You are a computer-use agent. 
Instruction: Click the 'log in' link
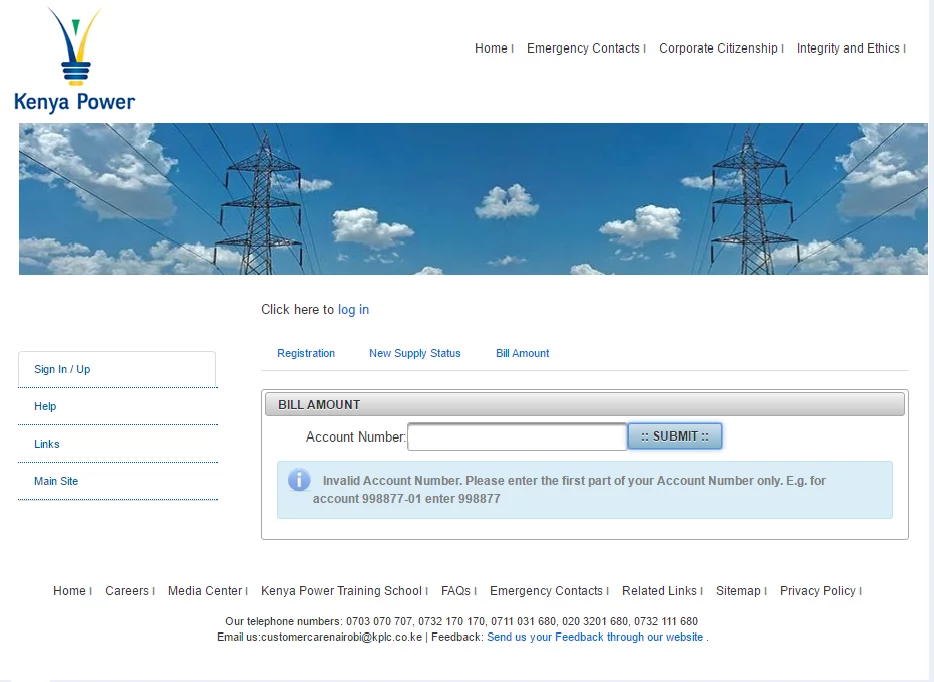pos(353,310)
